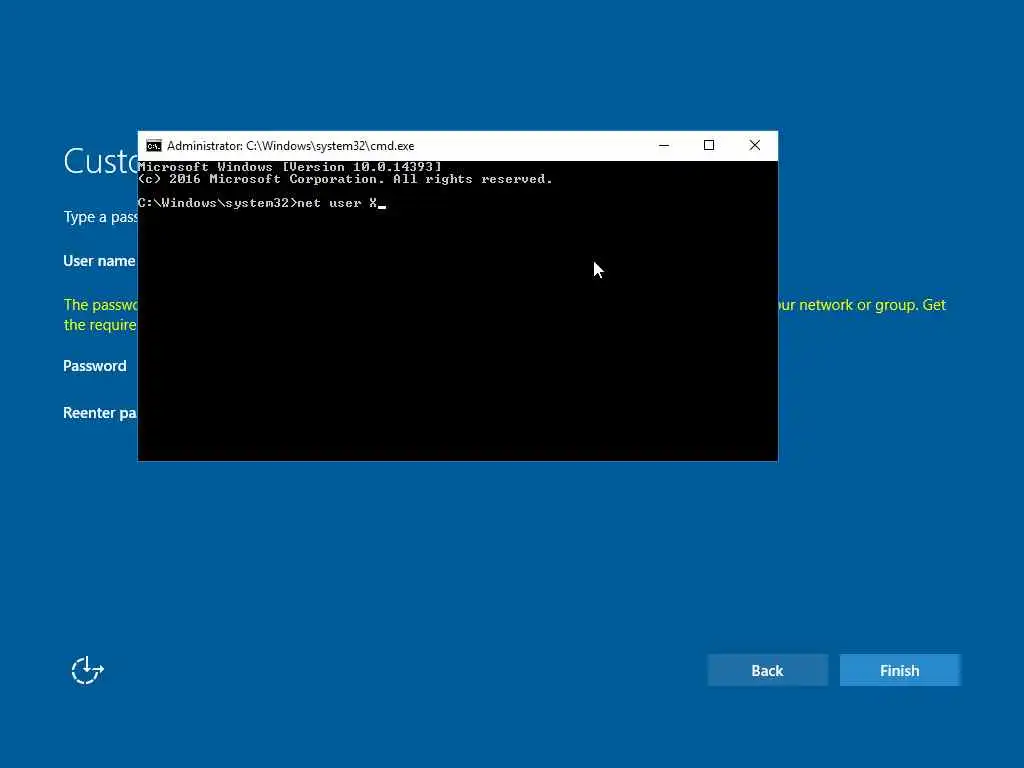Click the 'User name' label
Image resolution: width=1024 pixels, height=768 pixels.
click(x=99, y=261)
